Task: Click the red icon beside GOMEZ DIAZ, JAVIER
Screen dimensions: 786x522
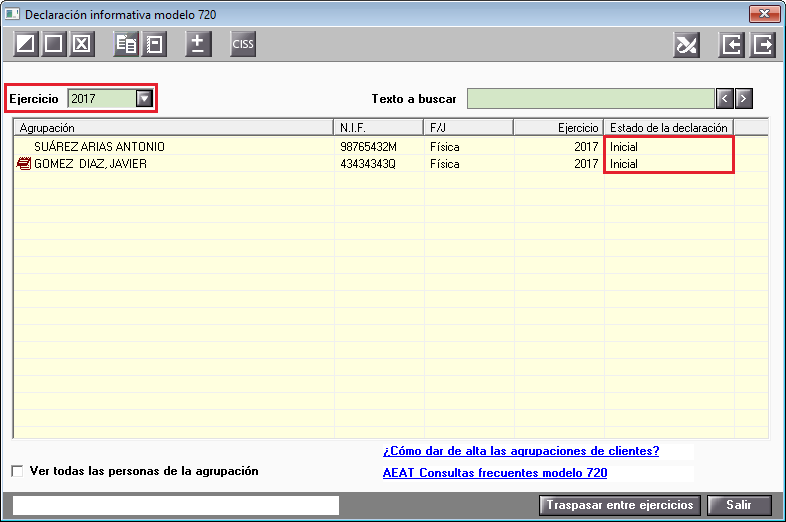Action: (x=24, y=163)
